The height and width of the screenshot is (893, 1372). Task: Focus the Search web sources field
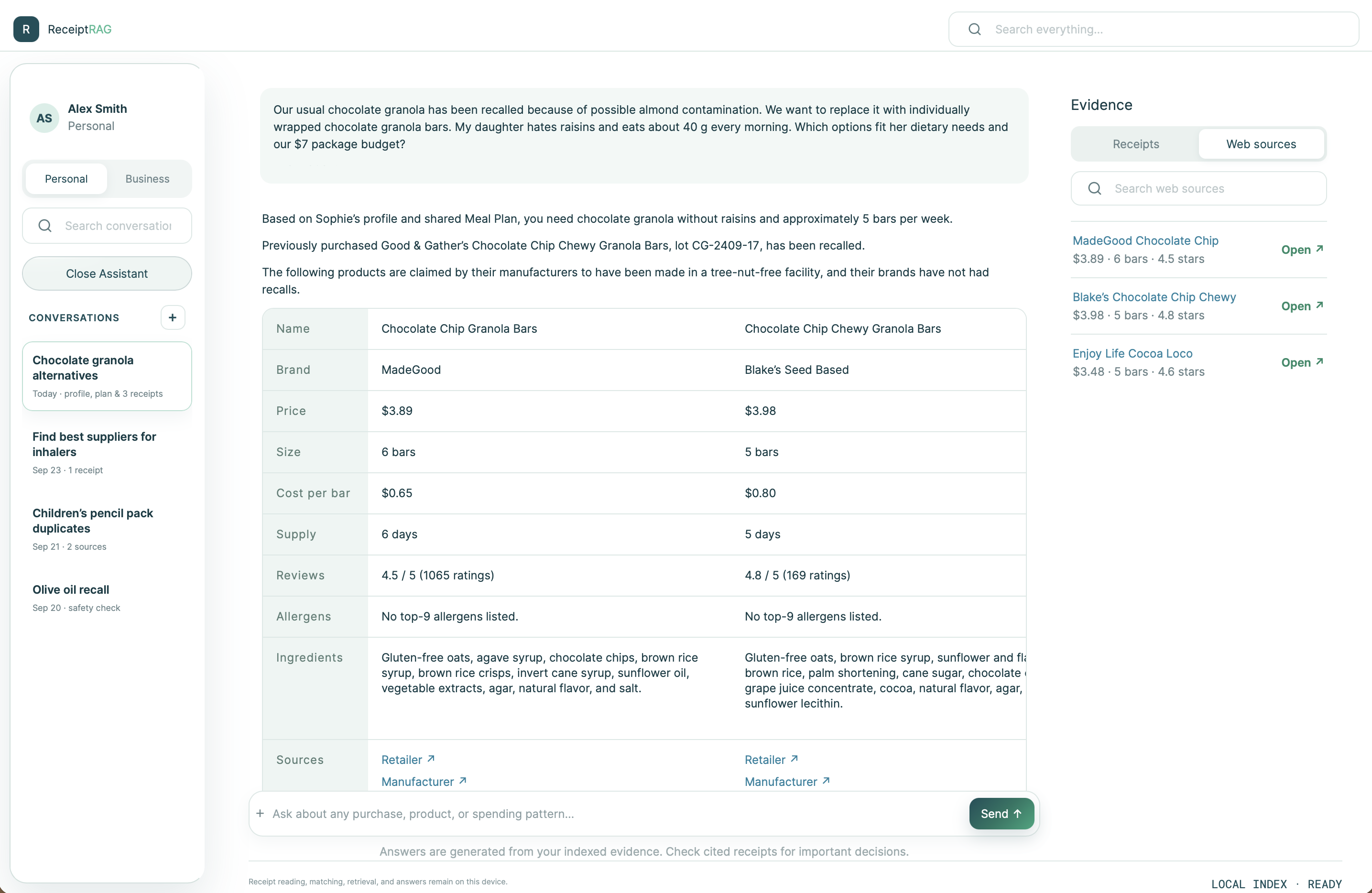[1198, 188]
